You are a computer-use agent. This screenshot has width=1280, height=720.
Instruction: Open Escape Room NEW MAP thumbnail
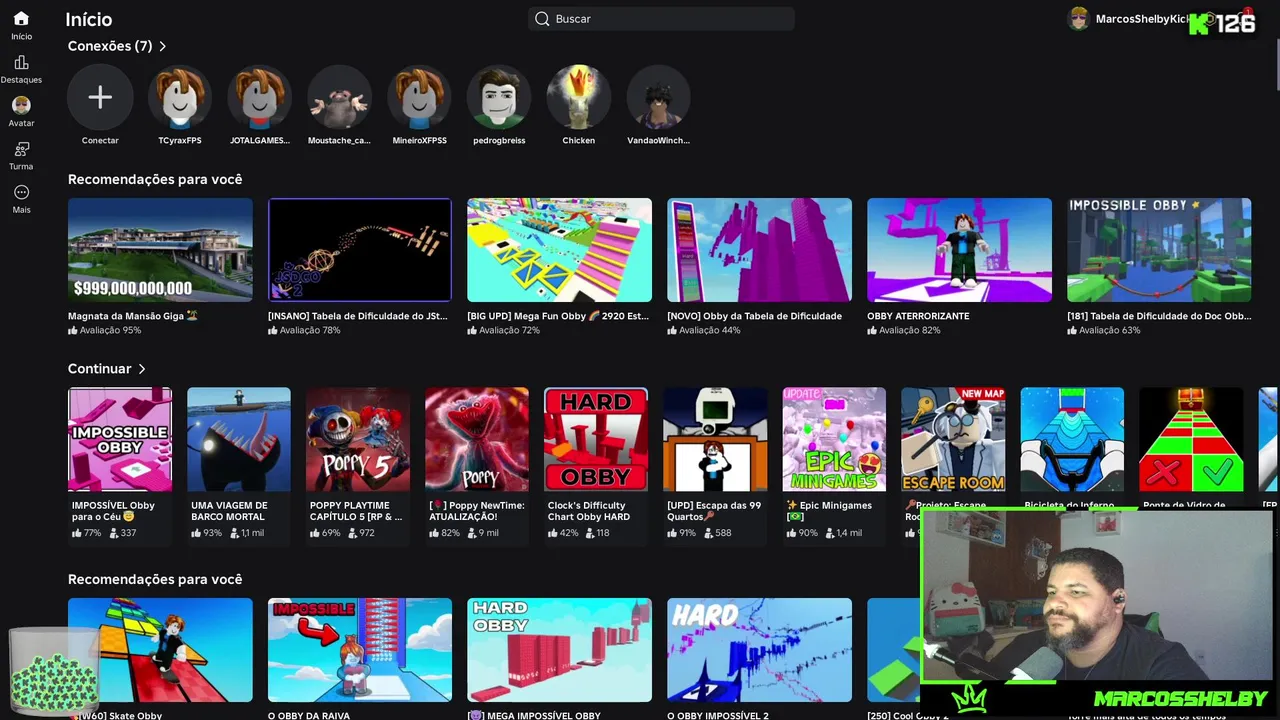(953, 440)
